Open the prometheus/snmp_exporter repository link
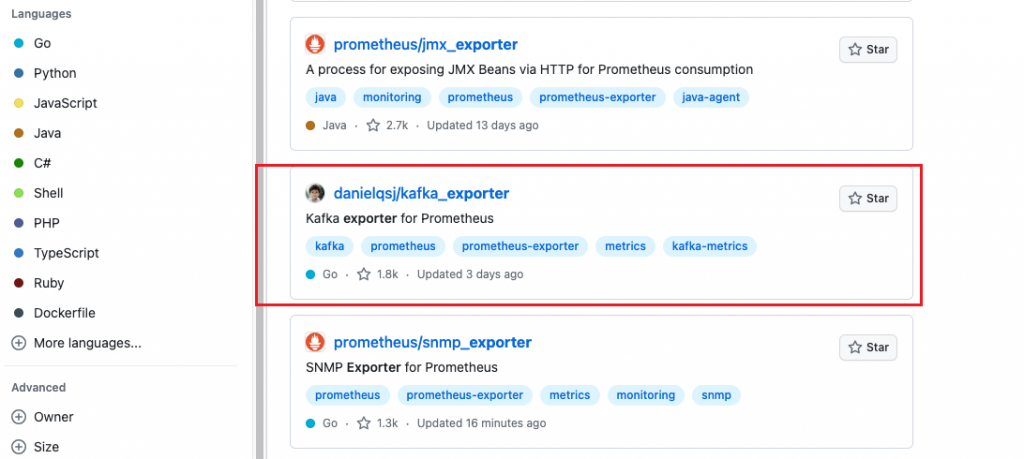 [x=432, y=342]
